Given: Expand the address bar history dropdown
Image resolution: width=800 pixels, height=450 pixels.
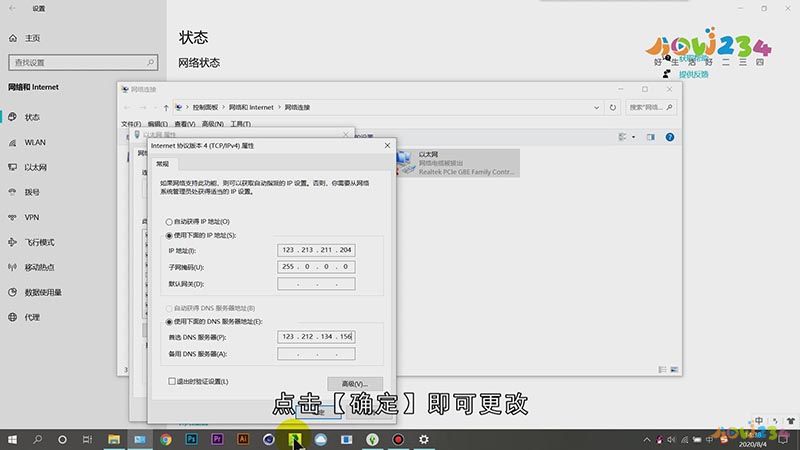Looking at the screenshot, I should click(596, 108).
